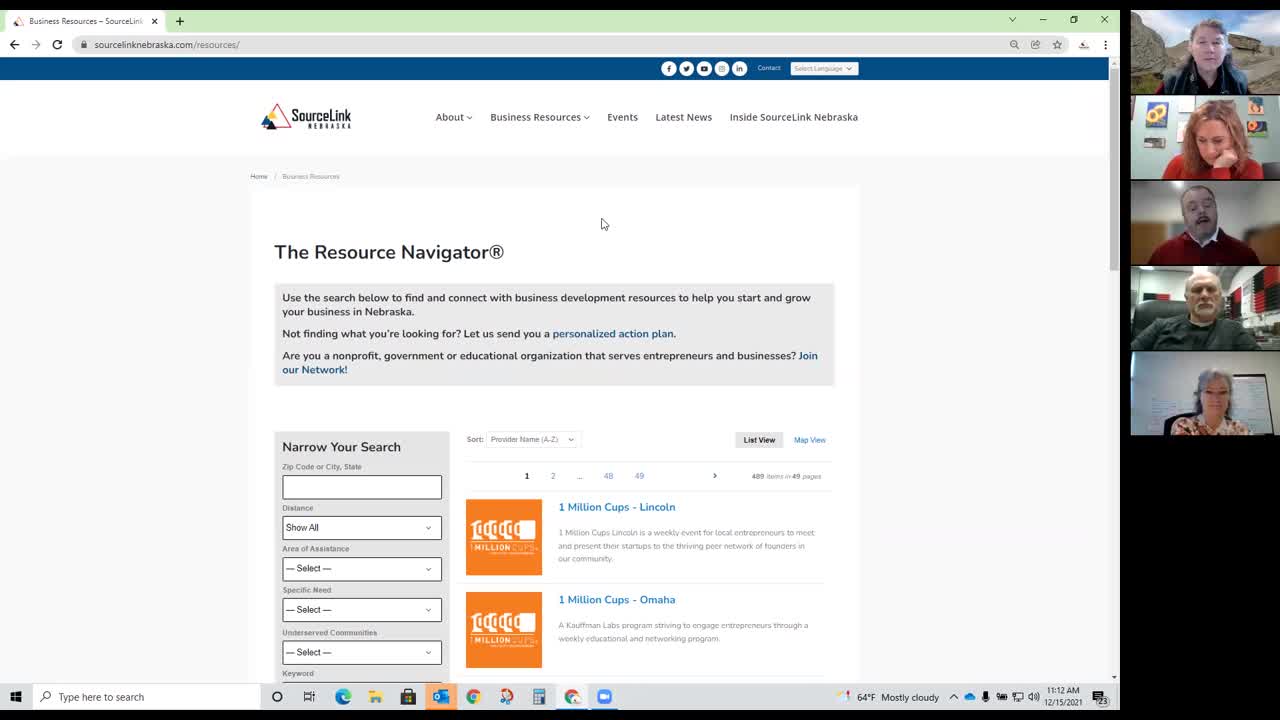
Task: Open the 1 Million Cups - Omaha listing
Action: pyautogui.click(x=617, y=600)
